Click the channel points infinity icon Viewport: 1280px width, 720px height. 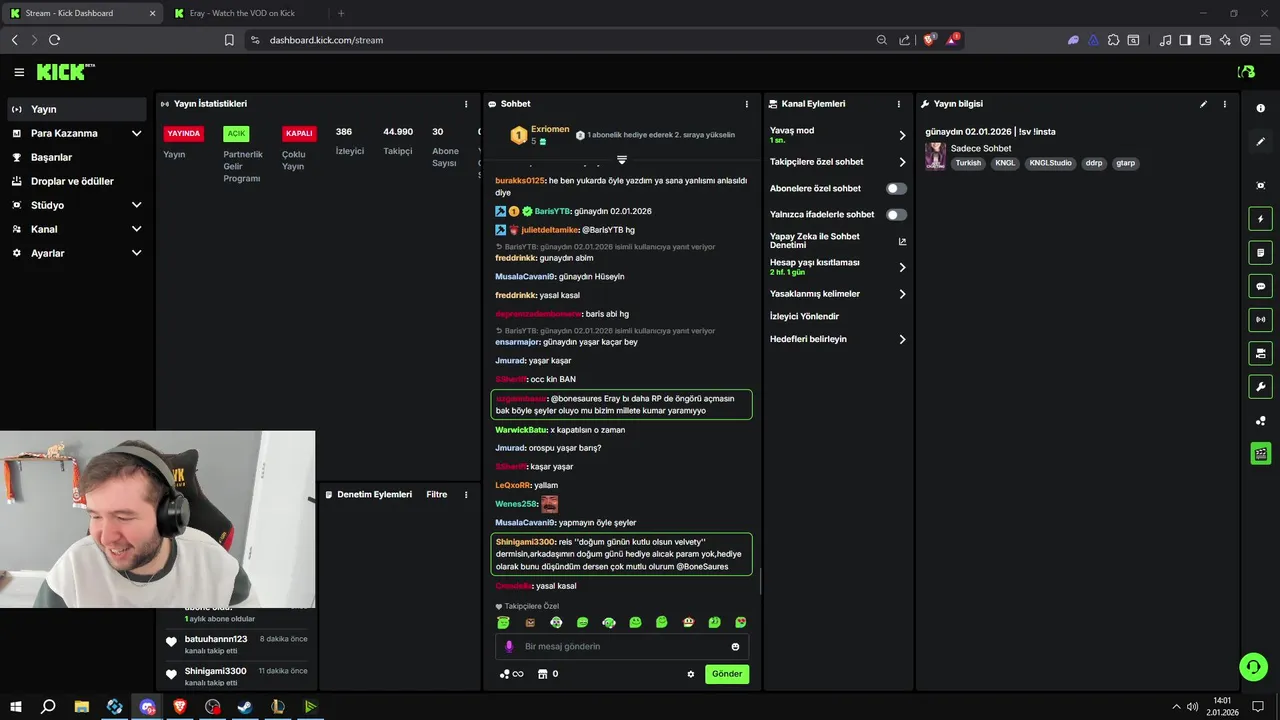click(x=511, y=674)
